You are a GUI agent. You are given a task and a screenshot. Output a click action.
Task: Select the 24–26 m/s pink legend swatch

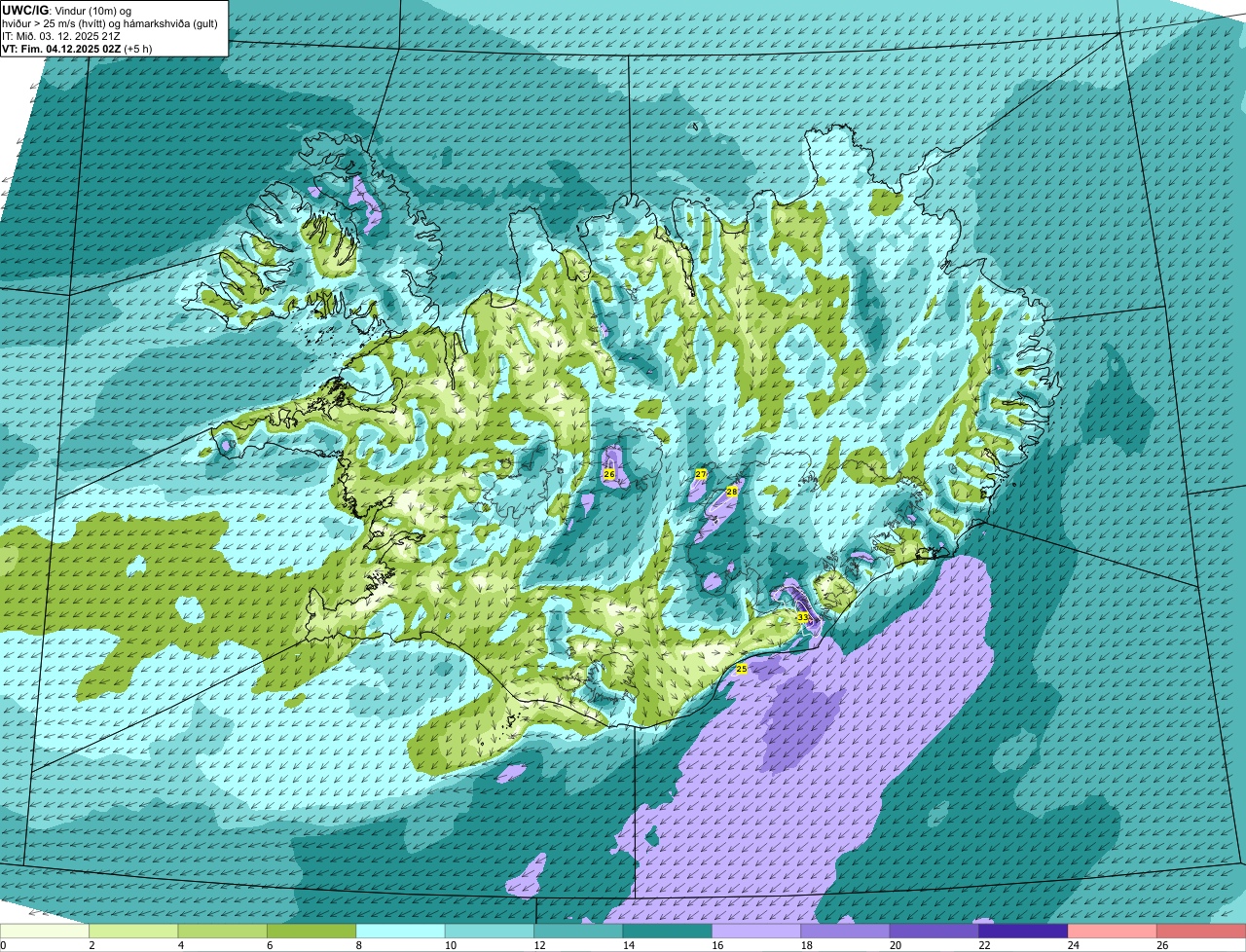point(1113,932)
